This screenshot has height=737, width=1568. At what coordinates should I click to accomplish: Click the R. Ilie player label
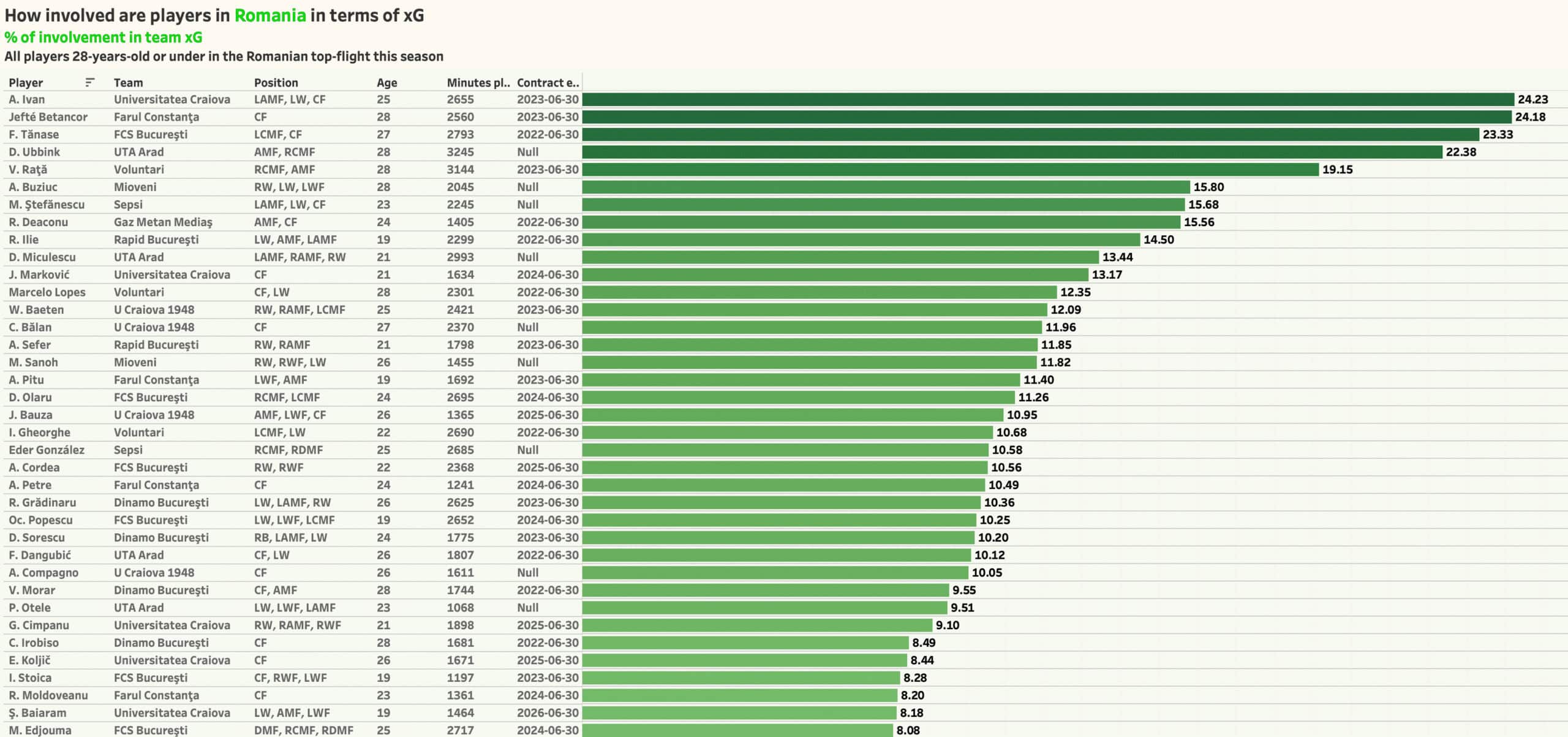click(23, 240)
